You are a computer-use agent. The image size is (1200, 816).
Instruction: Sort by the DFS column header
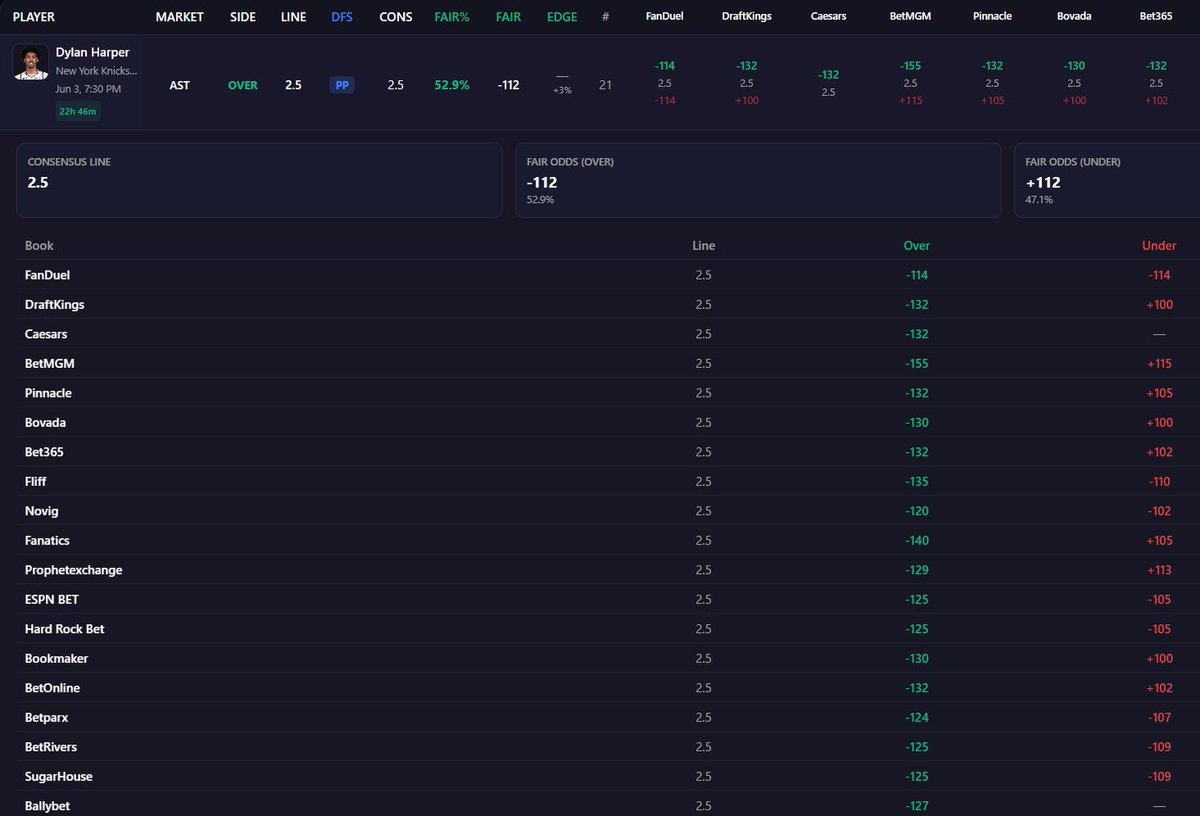(342, 17)
